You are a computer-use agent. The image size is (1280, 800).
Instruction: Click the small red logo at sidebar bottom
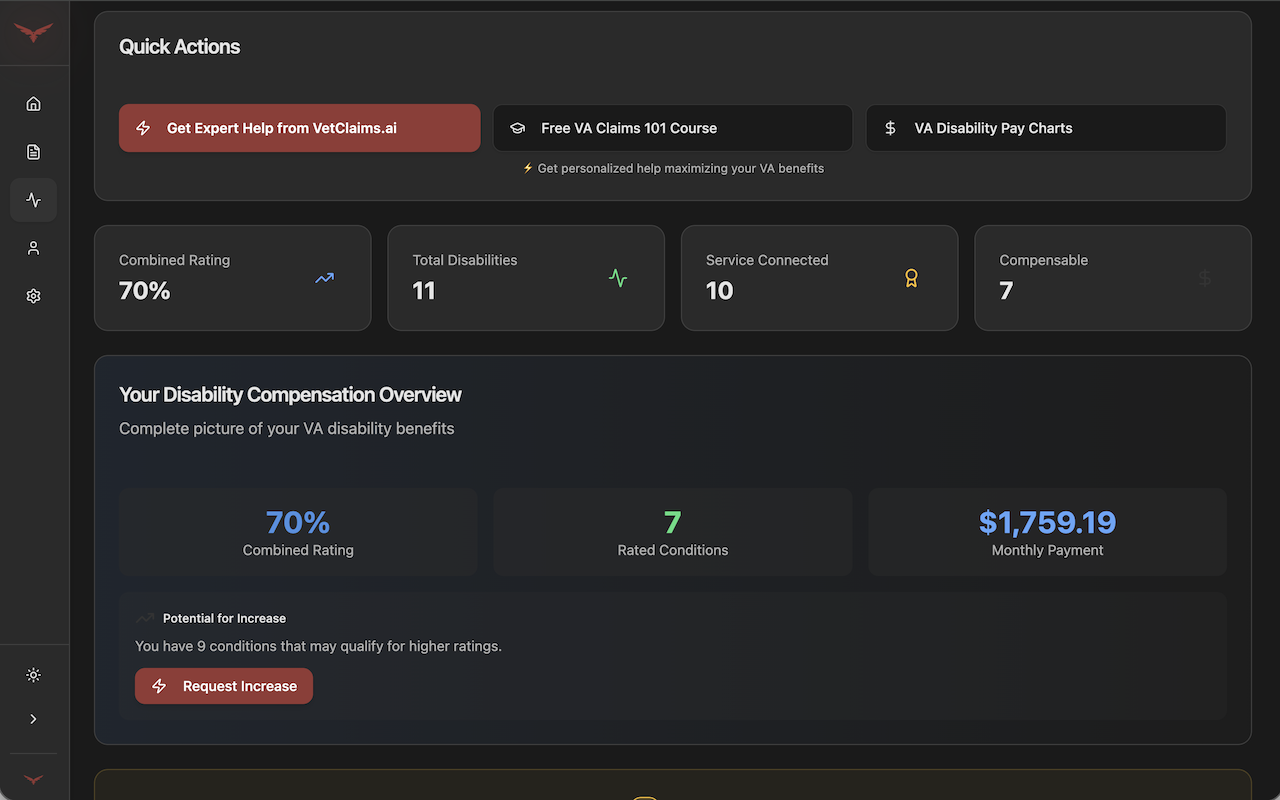tap(33, 779)
